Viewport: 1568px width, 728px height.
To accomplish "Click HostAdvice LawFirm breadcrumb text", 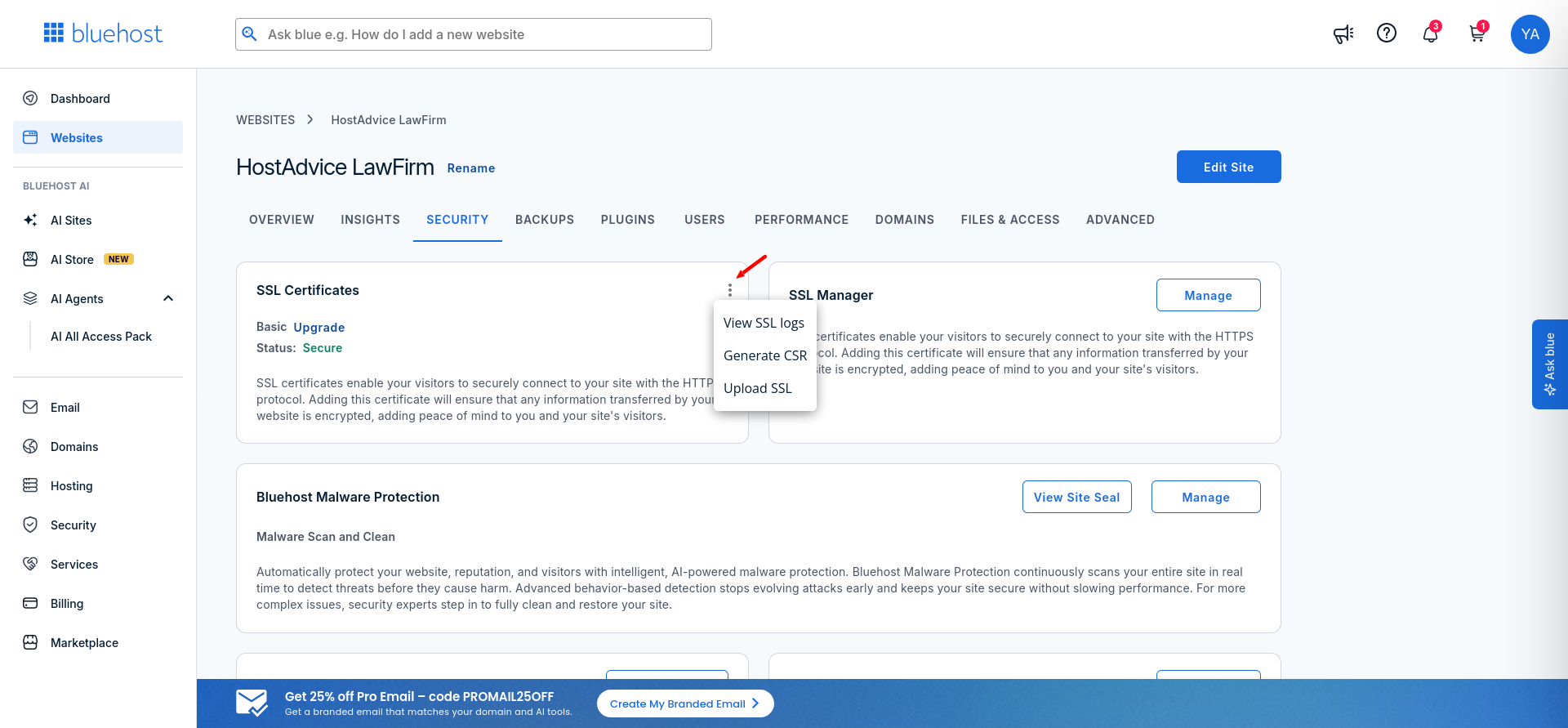I will coord(389,120).
